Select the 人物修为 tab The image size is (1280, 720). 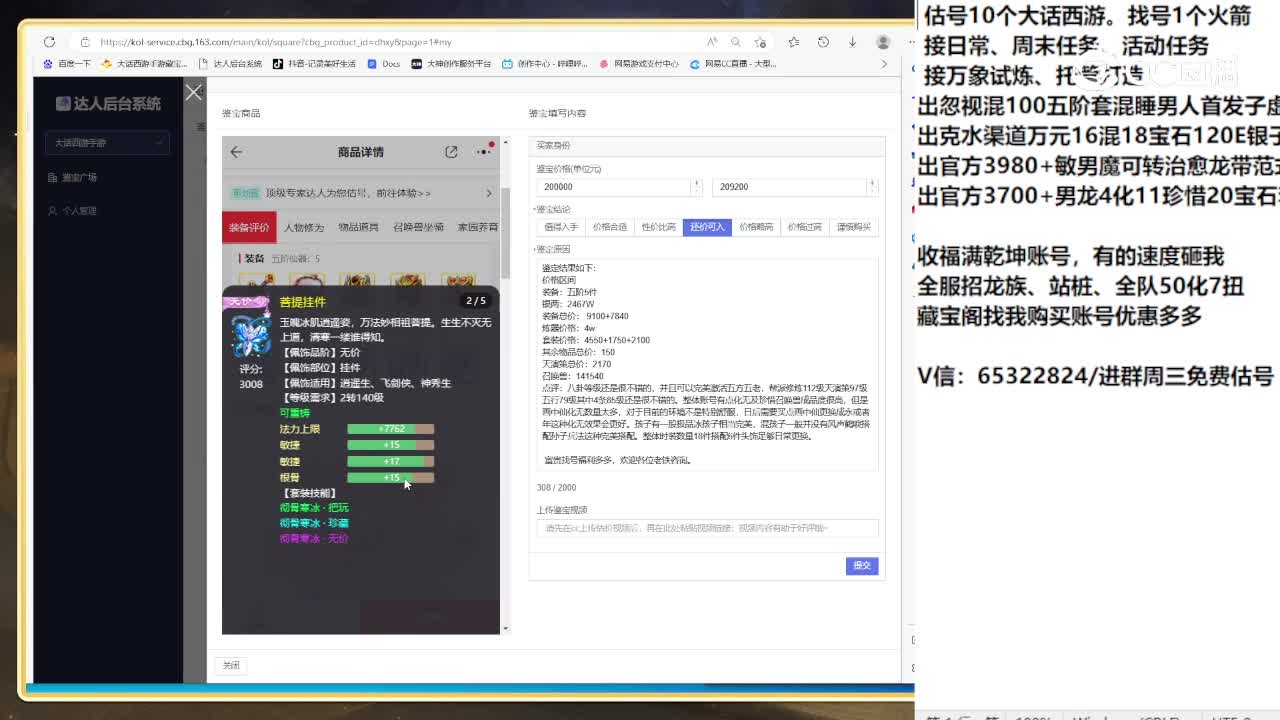point(304,227)
